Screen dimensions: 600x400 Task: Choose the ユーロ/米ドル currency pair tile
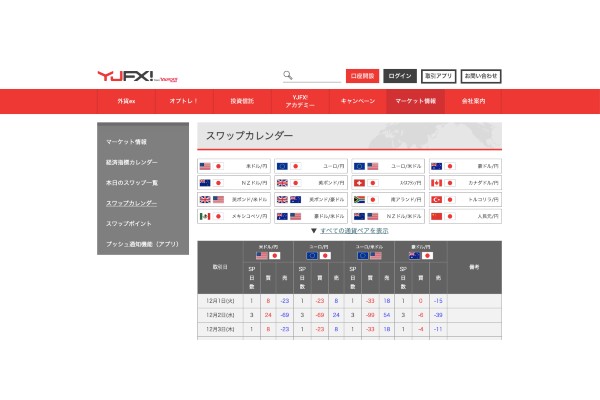388,166
